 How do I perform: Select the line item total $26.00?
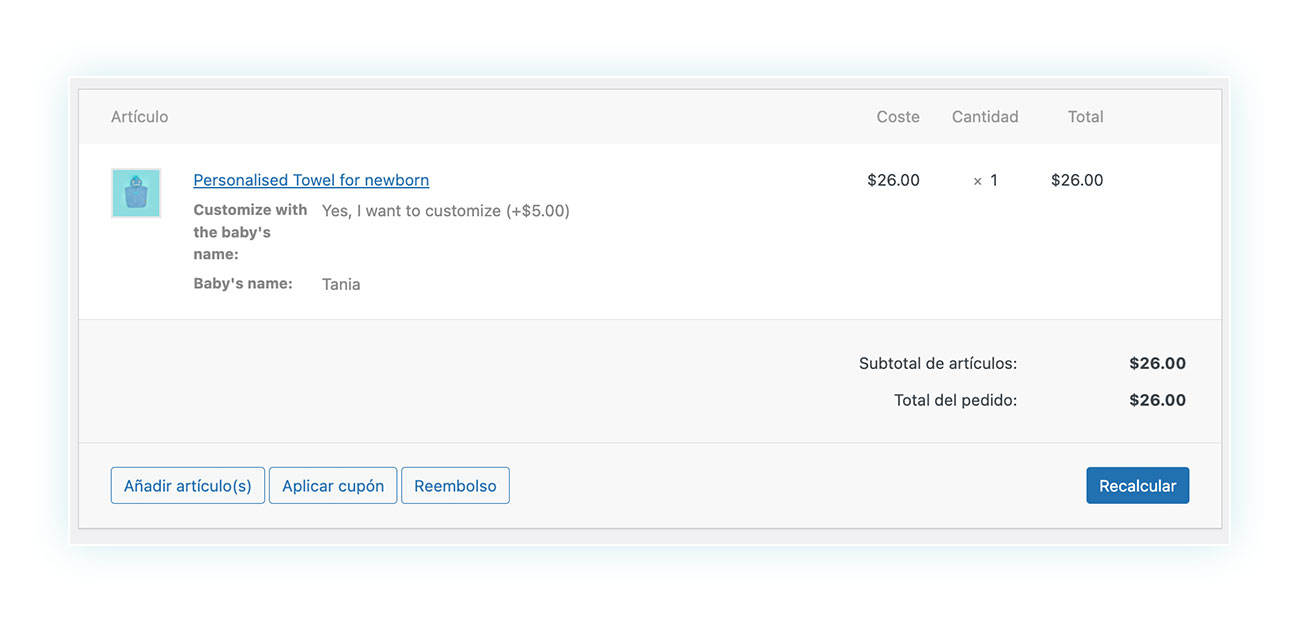tap(1077, 180)
